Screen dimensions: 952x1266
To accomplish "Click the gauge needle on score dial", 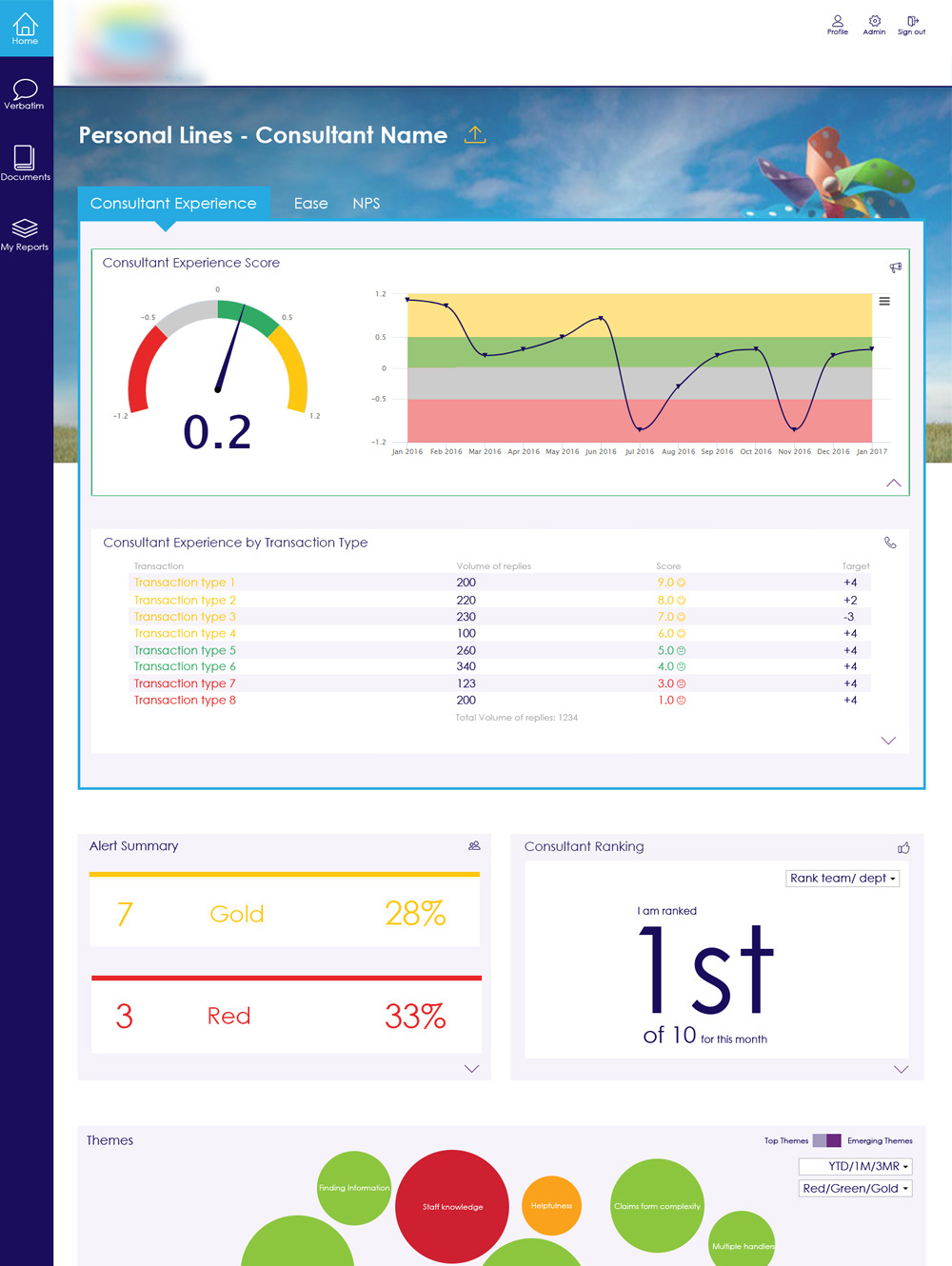I will coord(230,348).
